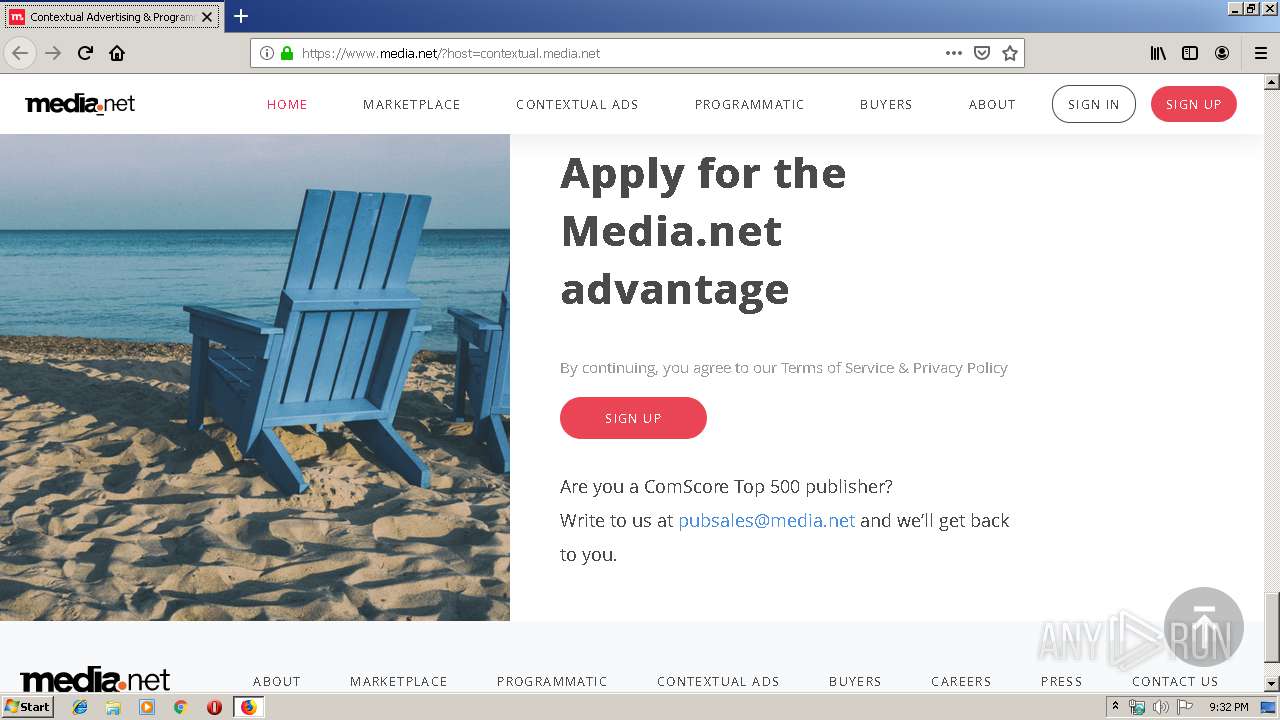Open the Firefox hamburger menu
Image resolution: width=1280 pixels, height=720 pixels.
click(1261, 53)
